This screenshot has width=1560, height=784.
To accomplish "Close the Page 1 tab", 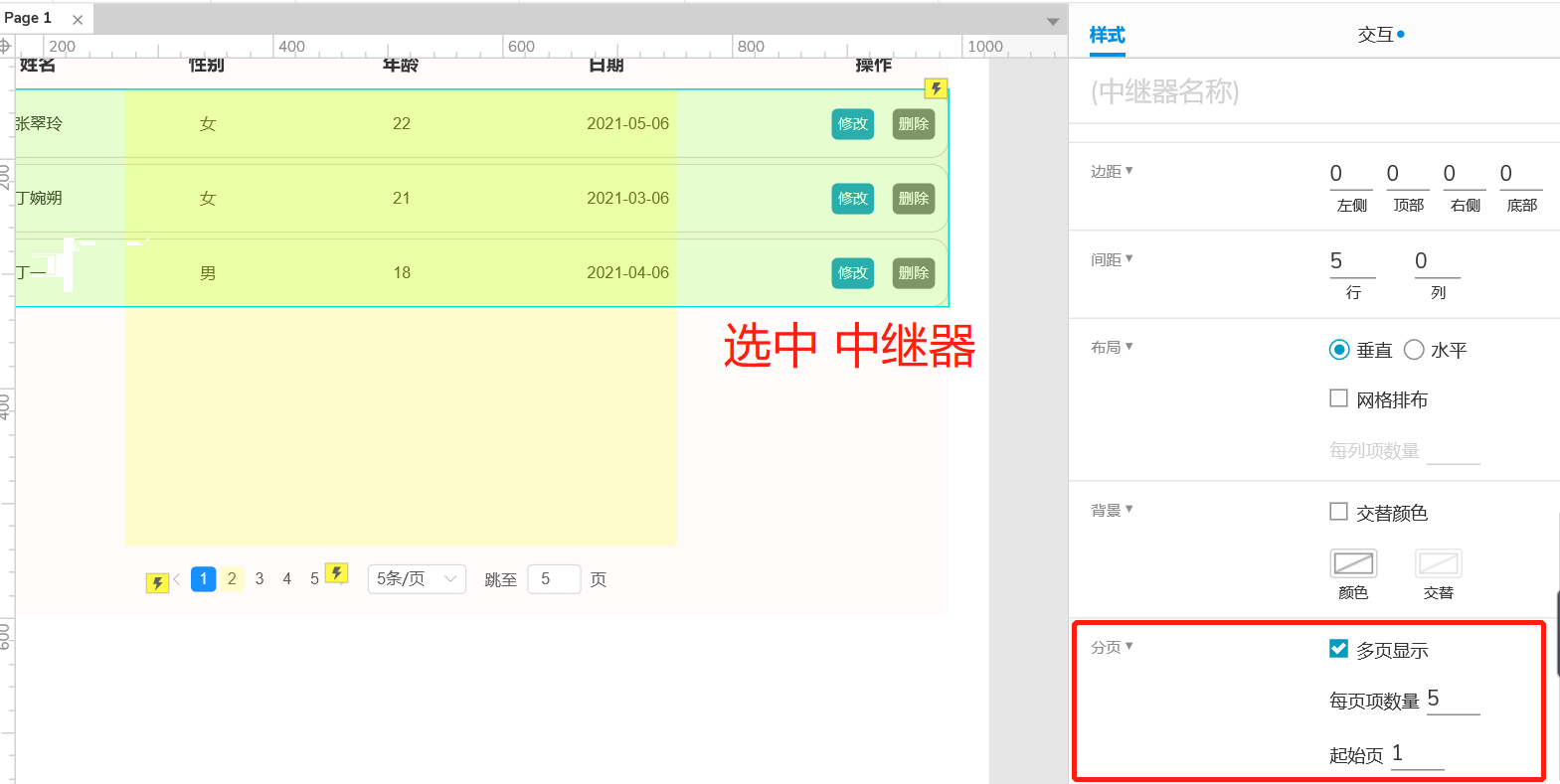I will tap(78, 20).
